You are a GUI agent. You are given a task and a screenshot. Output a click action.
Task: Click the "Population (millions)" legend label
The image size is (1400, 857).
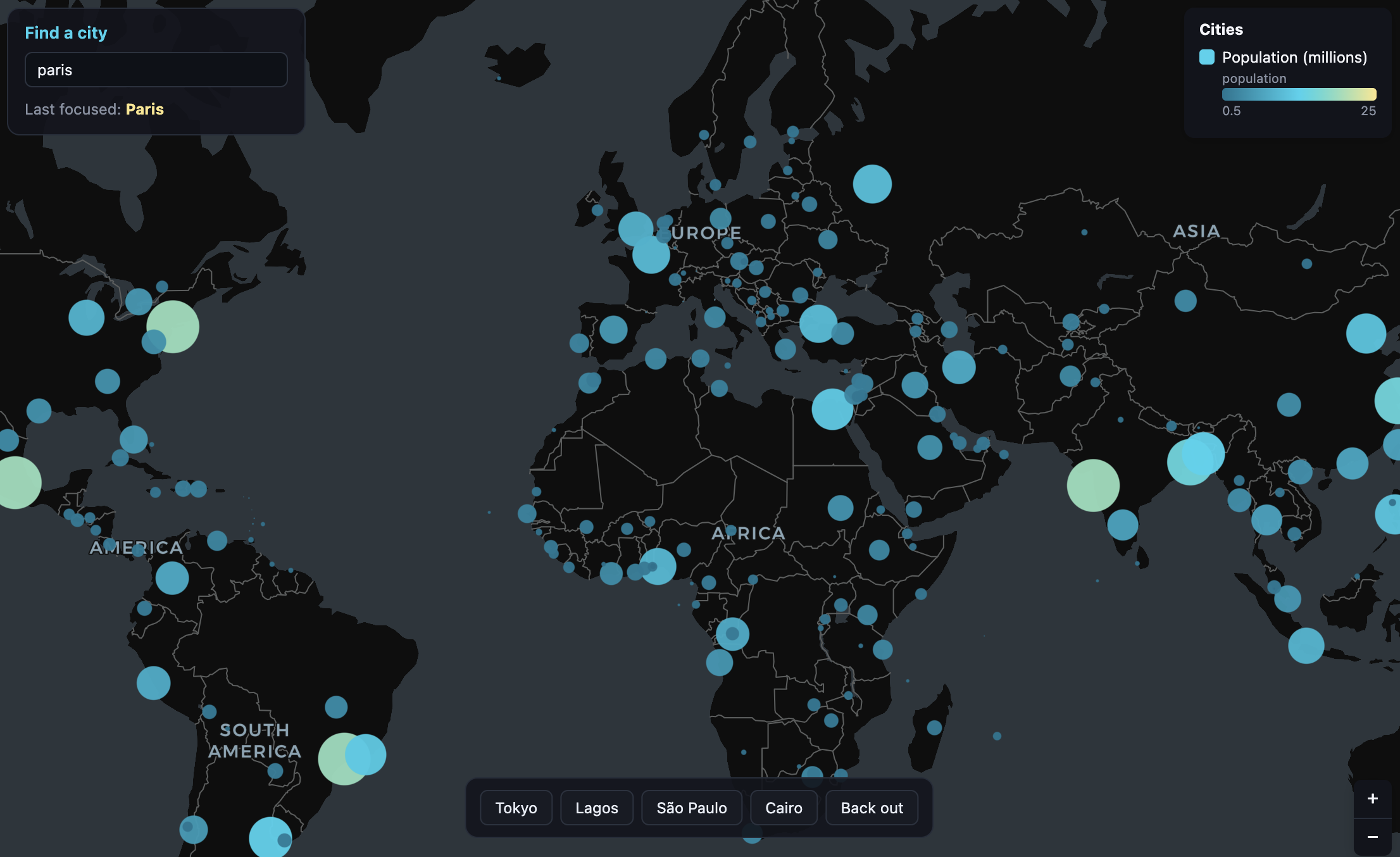(1294, 57)
